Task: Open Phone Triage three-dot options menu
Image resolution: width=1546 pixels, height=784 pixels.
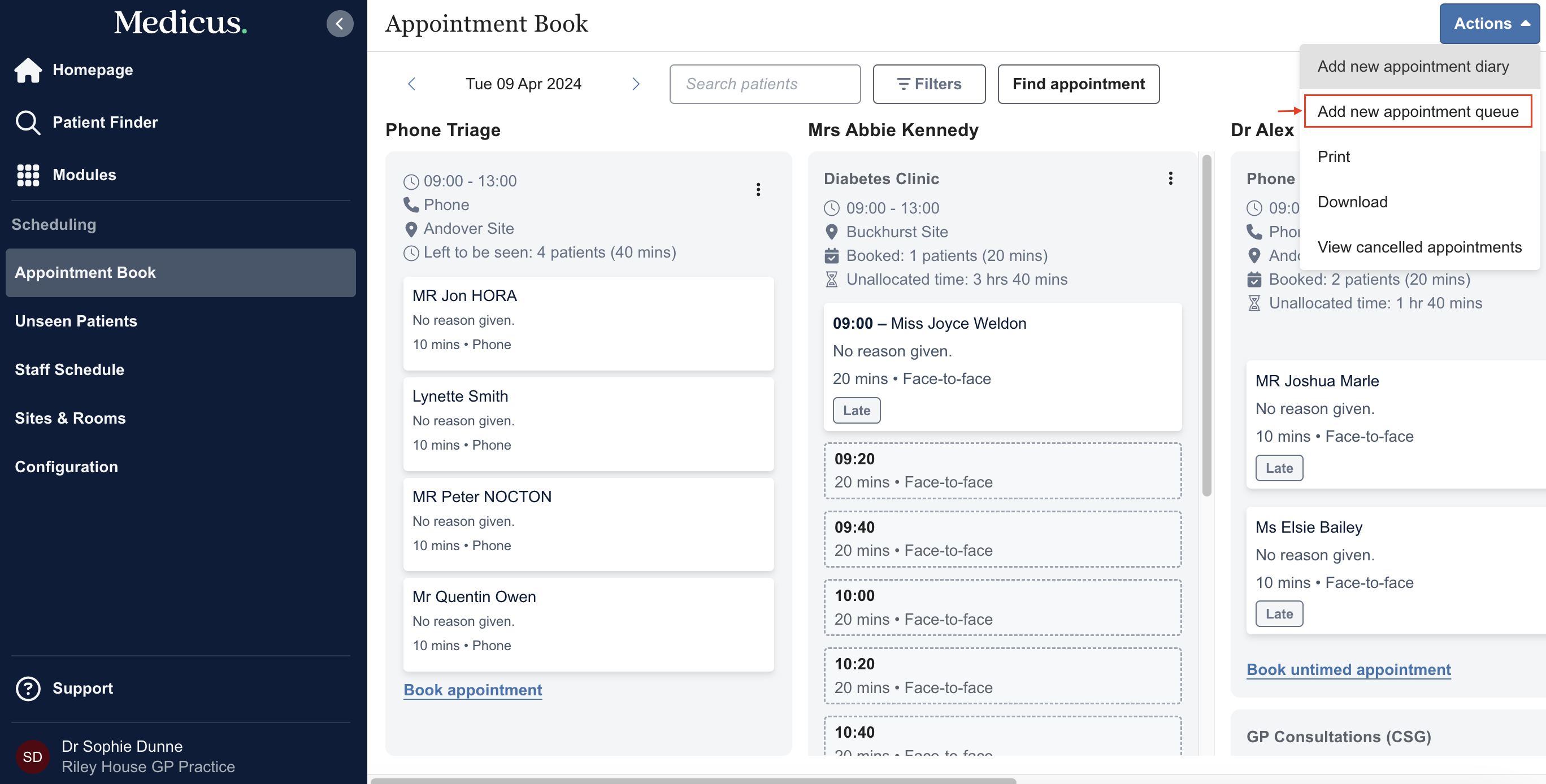Action: coord(758,190)
